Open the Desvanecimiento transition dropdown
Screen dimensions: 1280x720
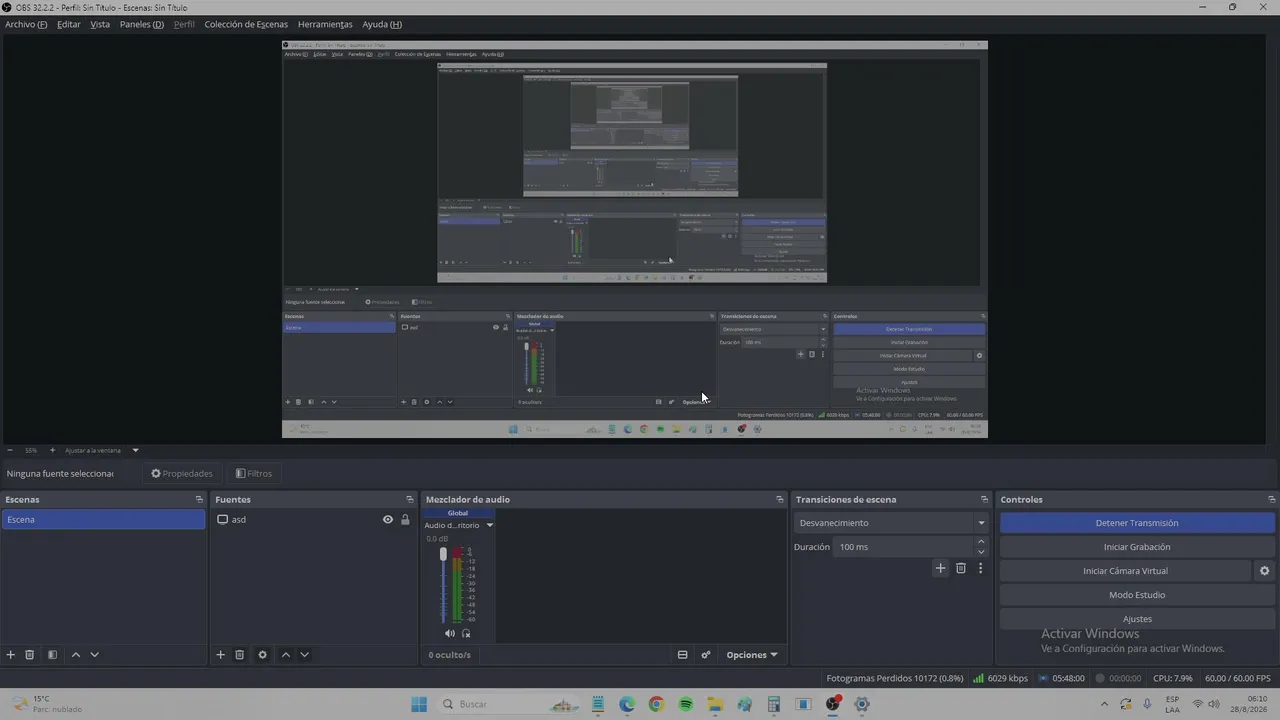892,523
